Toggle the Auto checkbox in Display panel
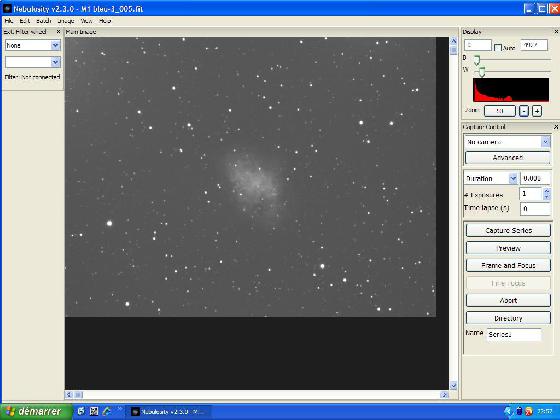The height and width of the screenshot is (420, 560). click(x=498, y=48)
